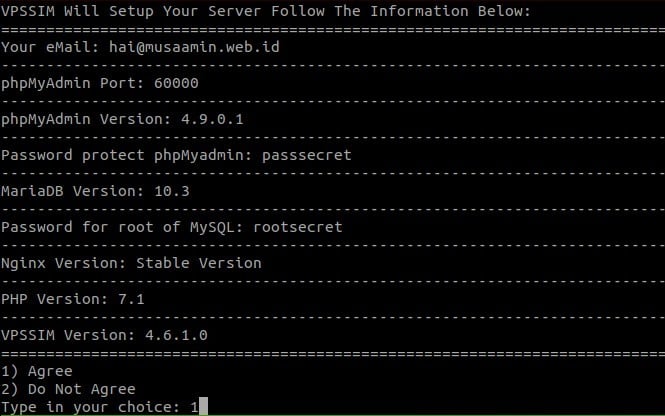Viewport: 665px width, 416px height.
Task: Click the "Password for root of MySQL" label
Action: 122,227
